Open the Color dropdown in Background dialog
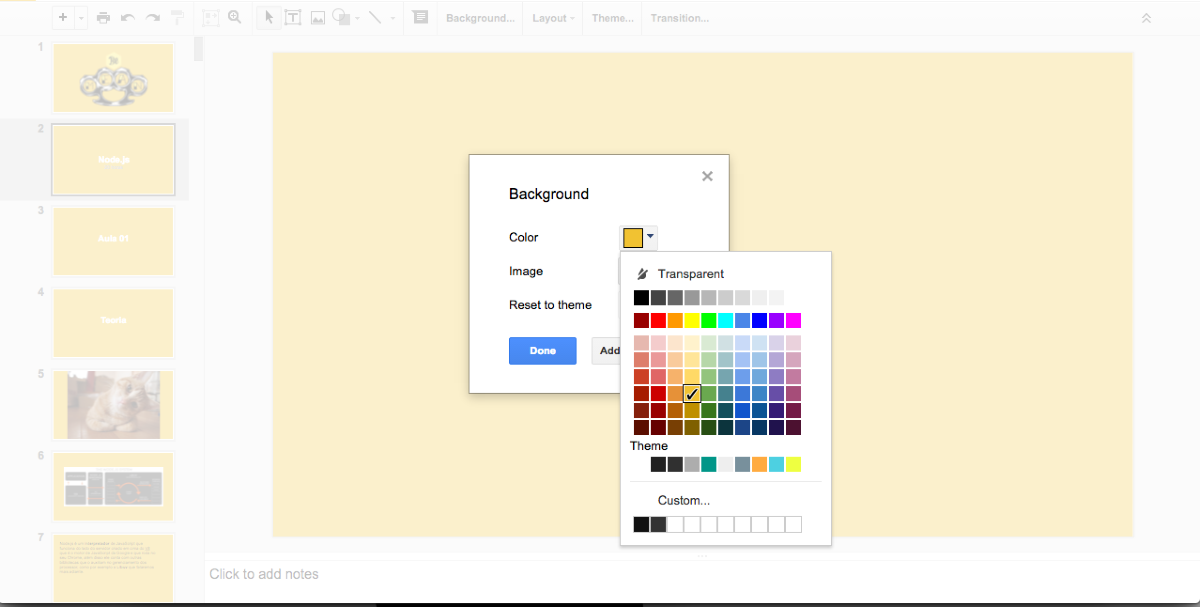This screenshot has width=1200, height=607. tap(639, 237)
